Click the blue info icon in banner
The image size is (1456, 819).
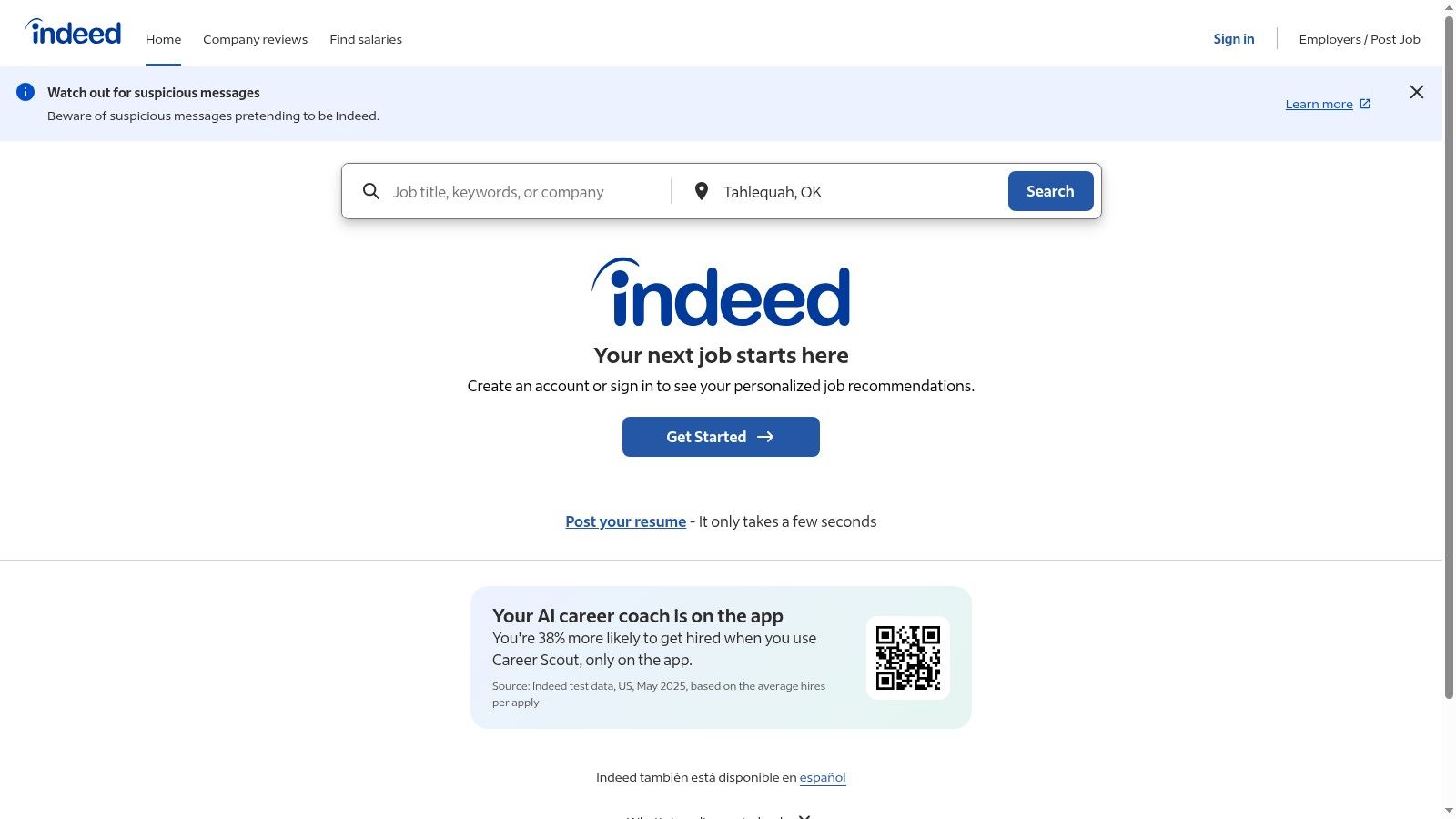(x=25, y=92)
